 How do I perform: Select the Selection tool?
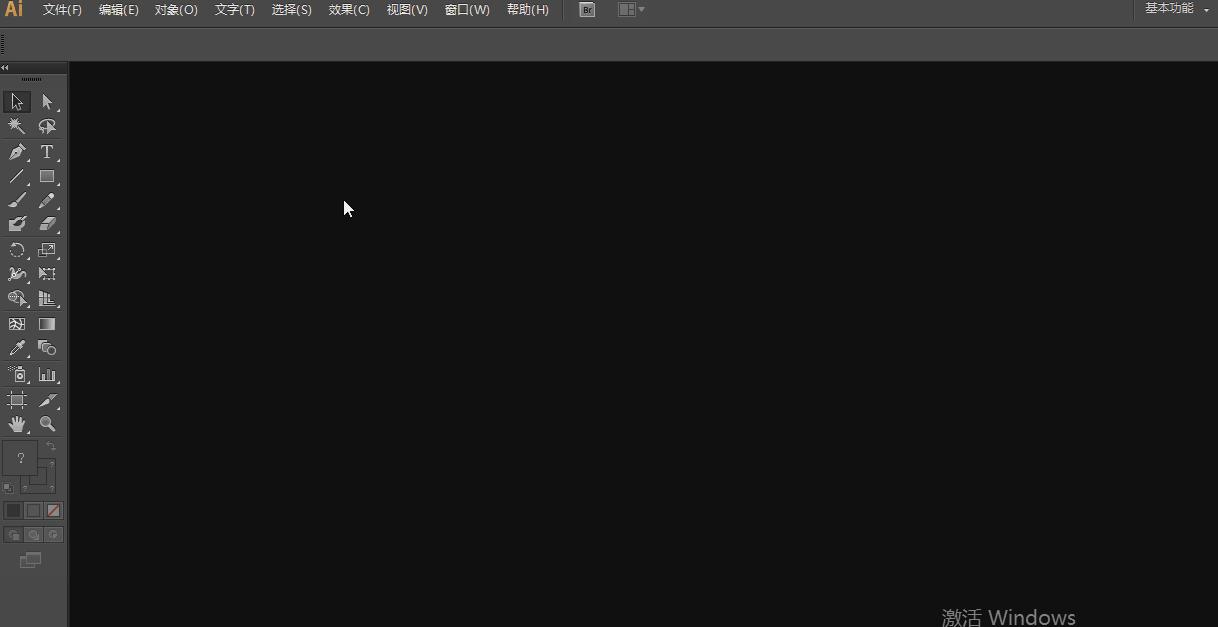[16, 101]
